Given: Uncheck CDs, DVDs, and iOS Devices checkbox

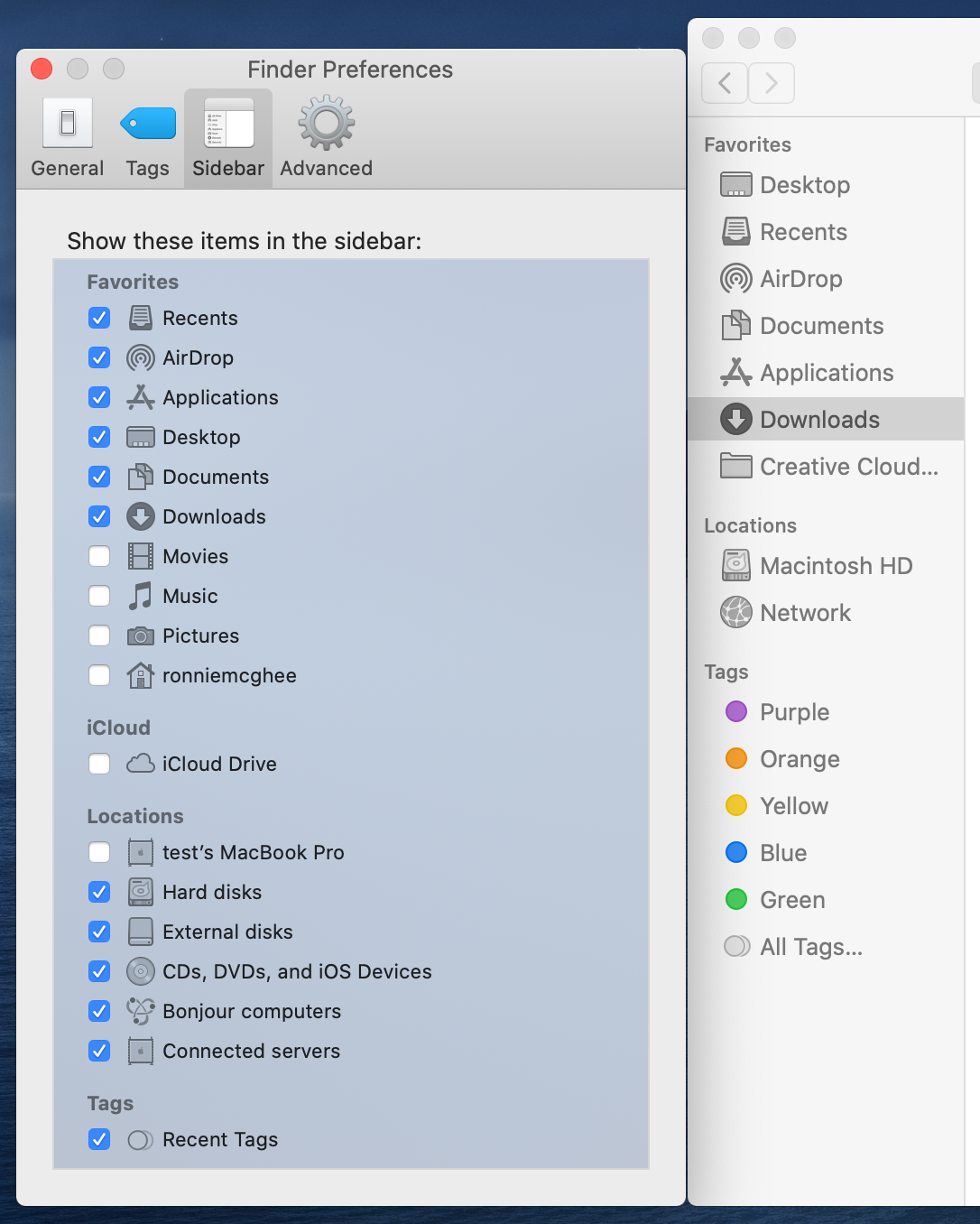Looking at the screenshot, I should pos(99,971).
